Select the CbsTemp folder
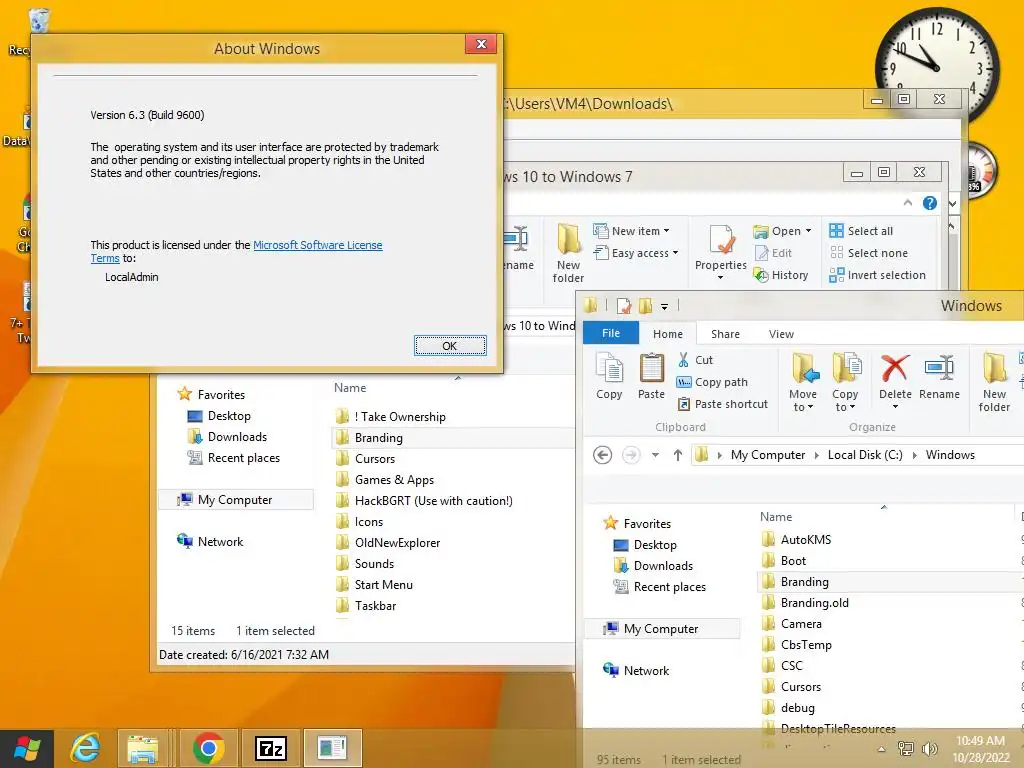Image resolution: width=1024 pixels, height=768 pixels. [806, 645]
